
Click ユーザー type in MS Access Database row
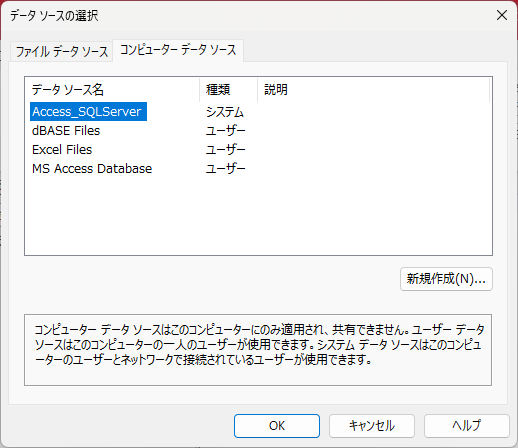click(x=226, y=169)
